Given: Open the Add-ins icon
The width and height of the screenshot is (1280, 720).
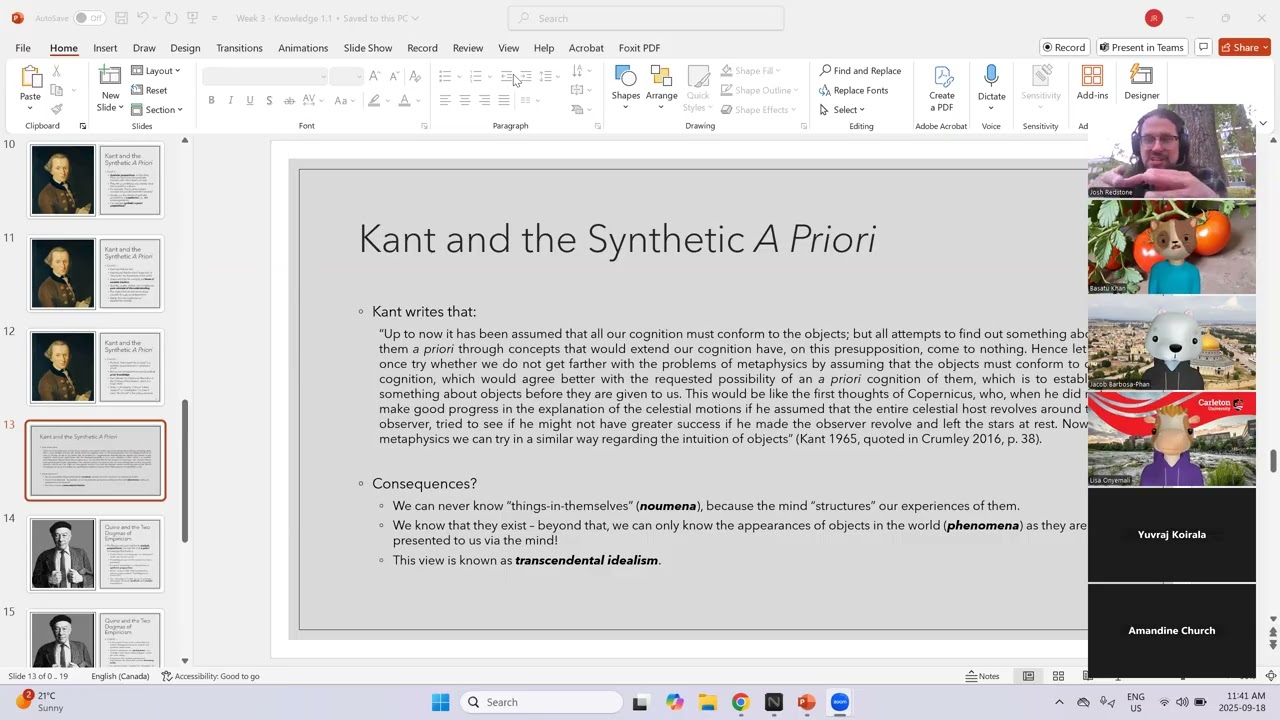Looking at the screenshot, I should pos(1092,77).
